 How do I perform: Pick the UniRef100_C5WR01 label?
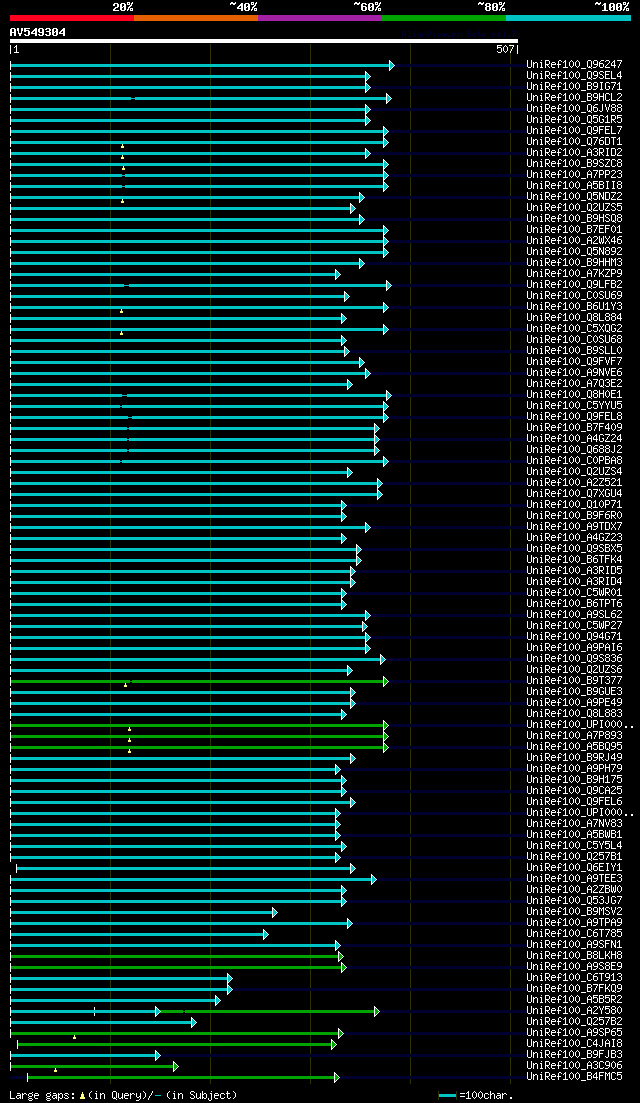[x=574, y=593]
